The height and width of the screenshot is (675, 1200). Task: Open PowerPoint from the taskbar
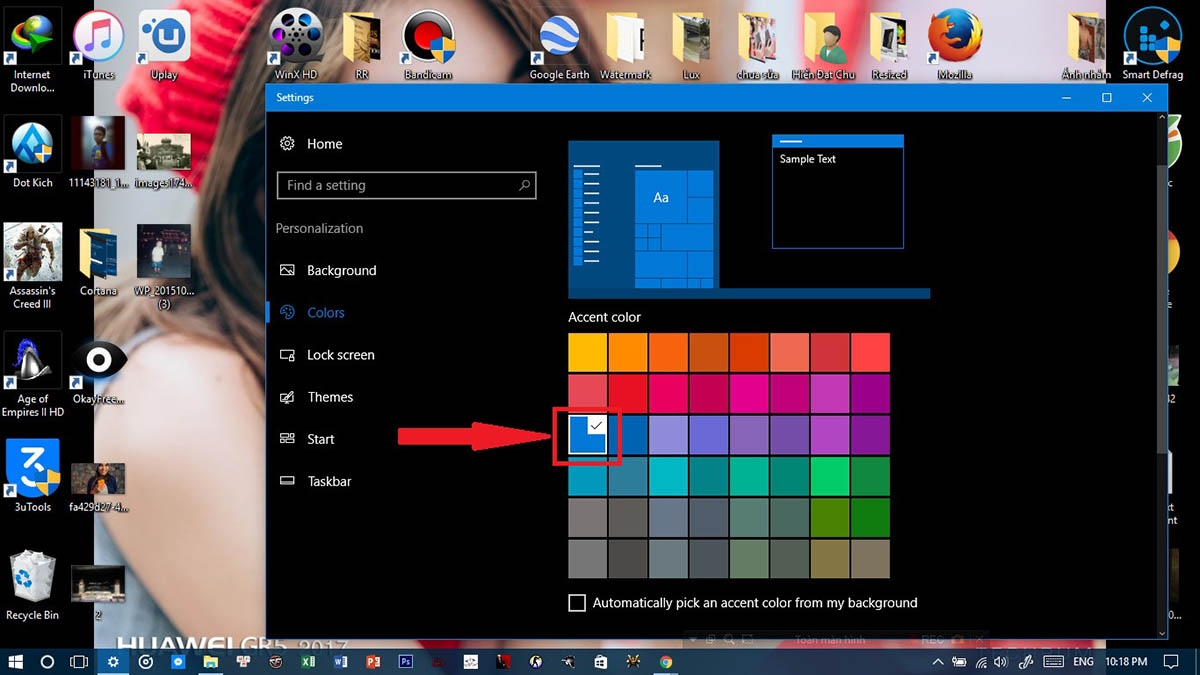click(373, 662)
